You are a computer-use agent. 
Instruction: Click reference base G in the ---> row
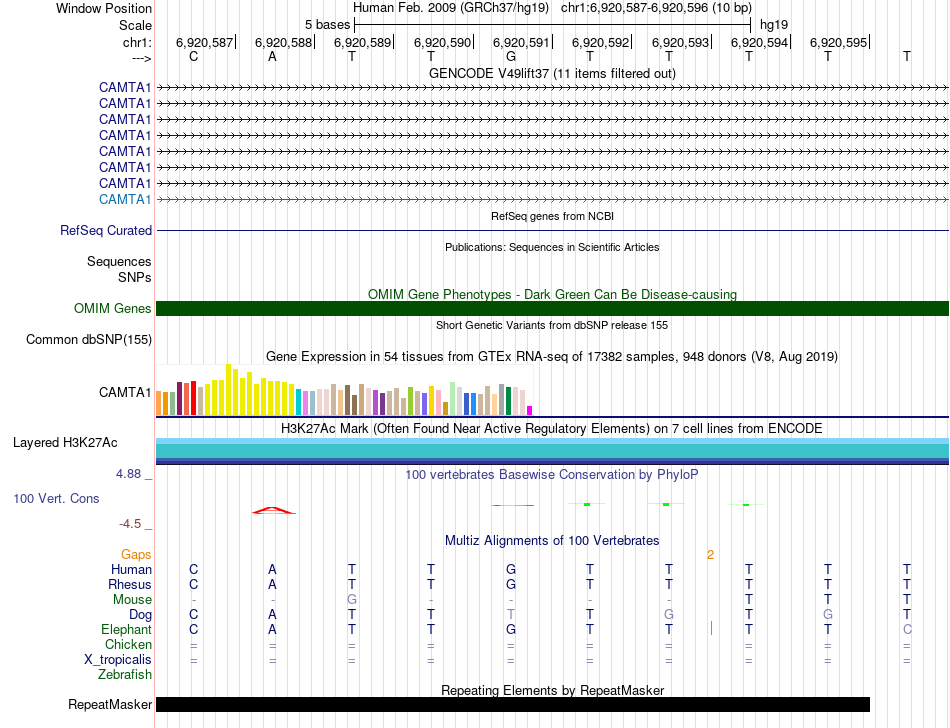pyautogui.click(x=511, y=56)
